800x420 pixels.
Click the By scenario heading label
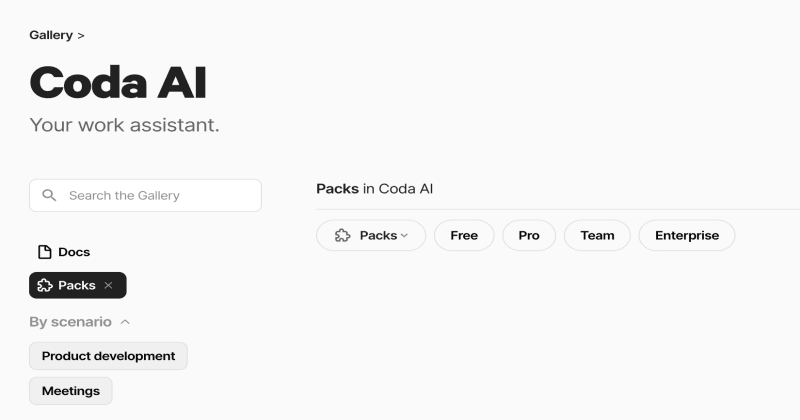tap(70, 322)
